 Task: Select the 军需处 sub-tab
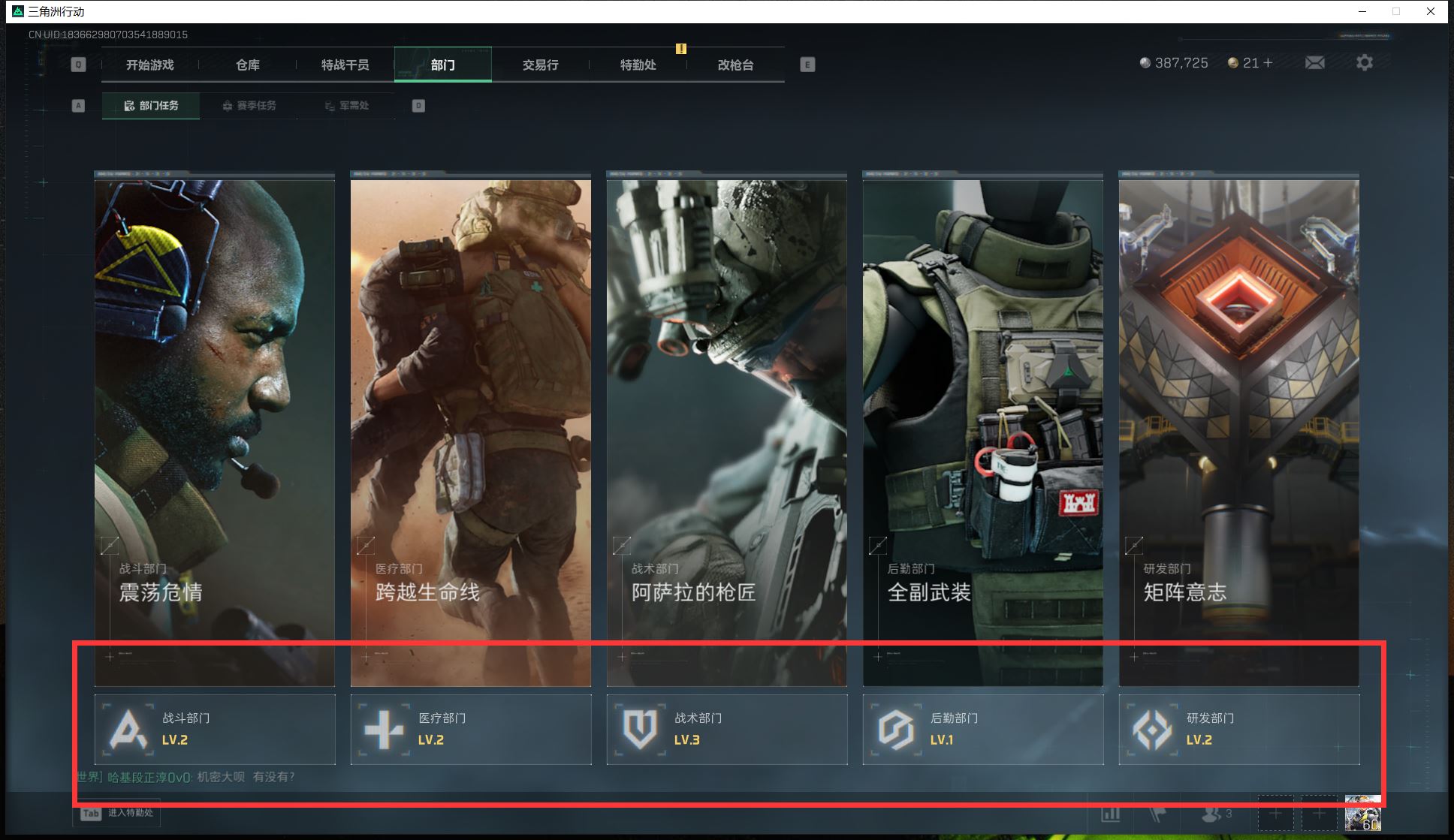(x=347, y=106)
